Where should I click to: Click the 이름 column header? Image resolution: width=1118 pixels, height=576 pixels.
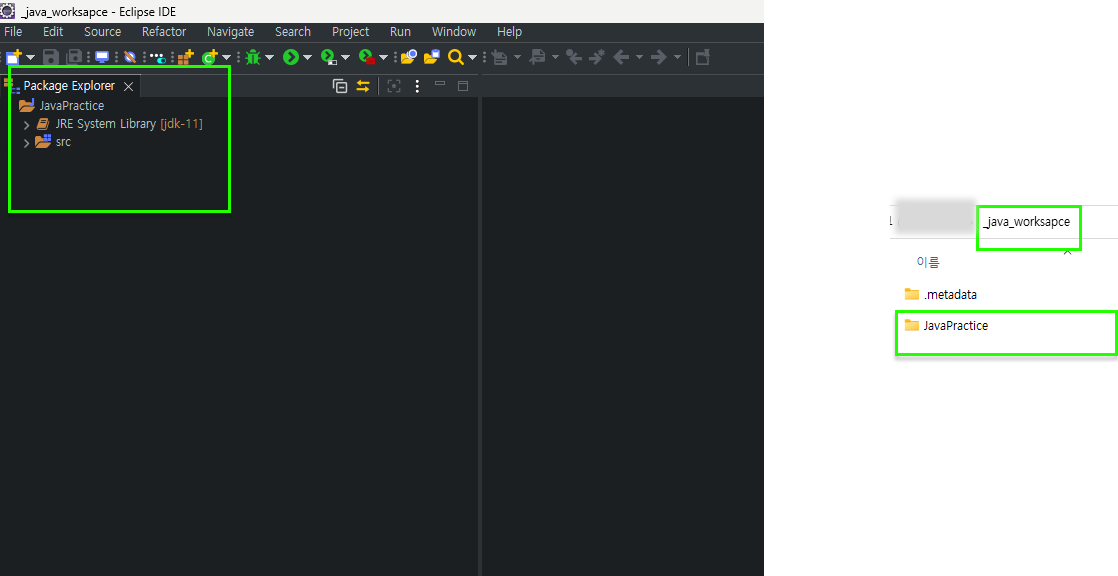click(928, 262)
